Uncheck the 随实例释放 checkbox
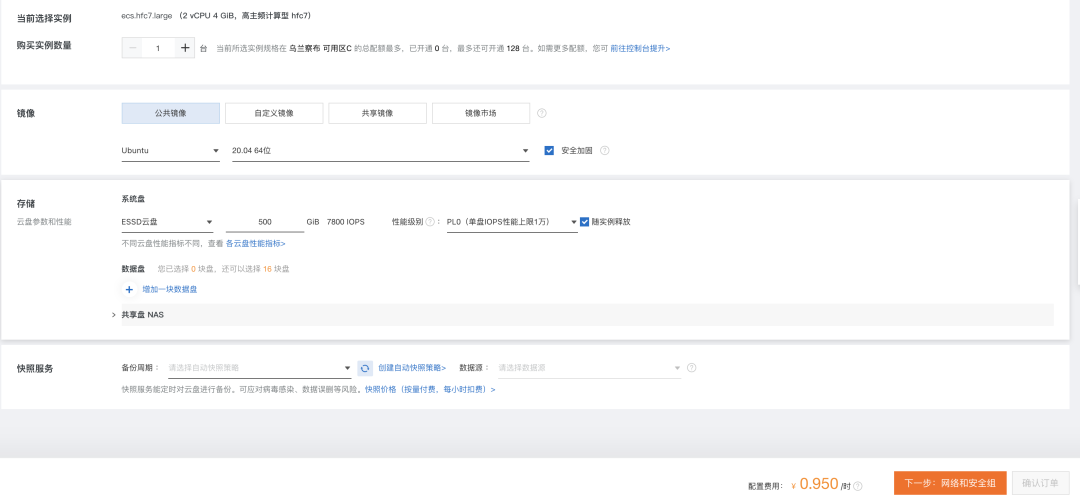Image resolution: width=1080 pixels, height=502 pixels. [x=585, y=222]
